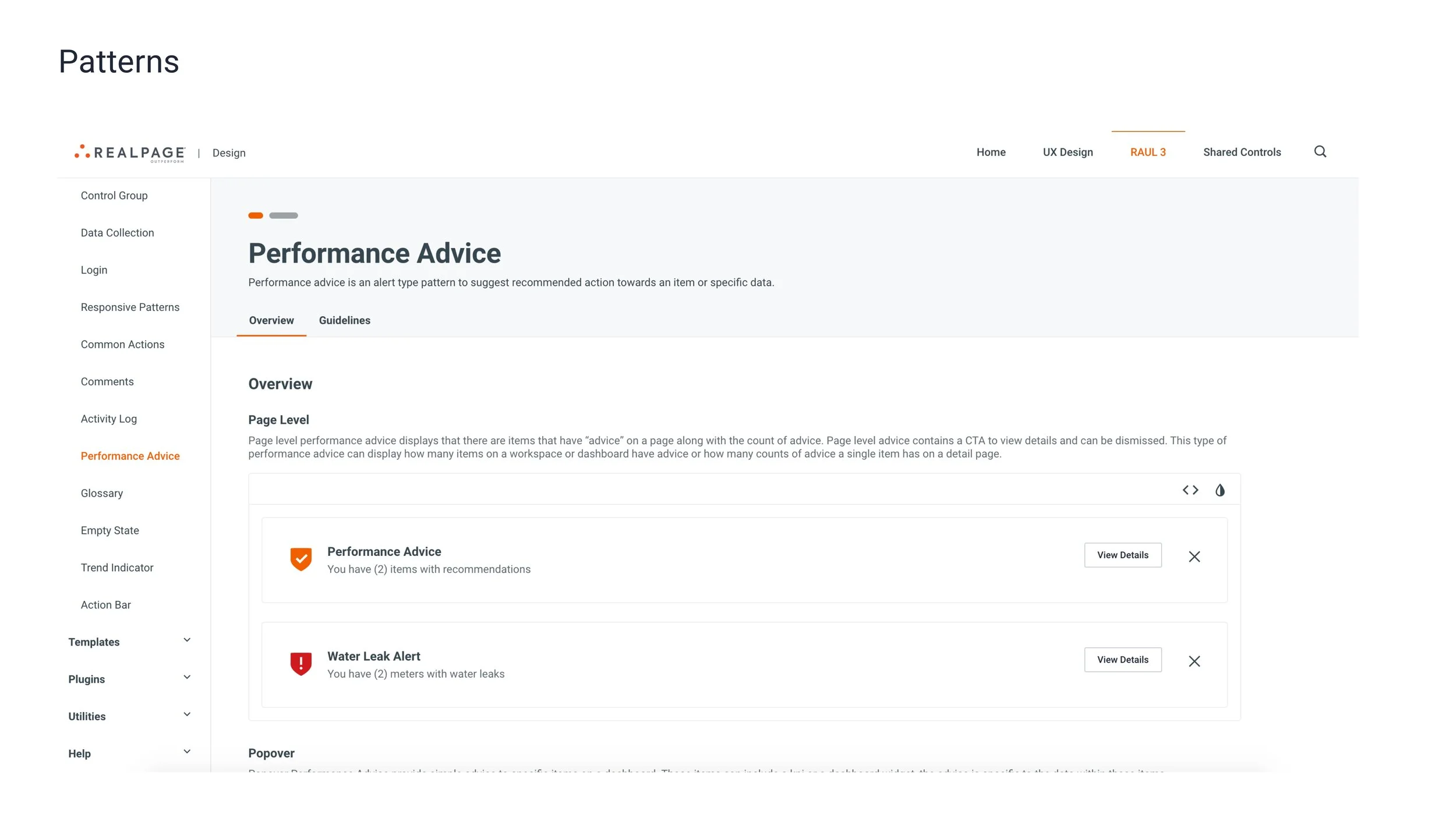Open the Shared Controls menu item
The image size is (1456, 815).
1242,152
